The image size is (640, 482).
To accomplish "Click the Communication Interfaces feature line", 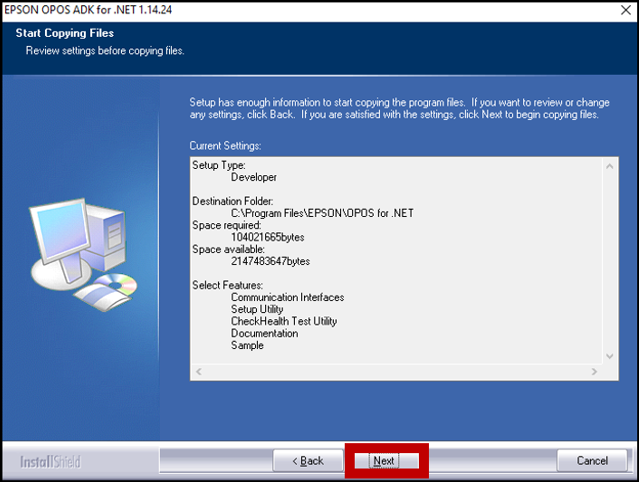I will [x=287, y=297].
